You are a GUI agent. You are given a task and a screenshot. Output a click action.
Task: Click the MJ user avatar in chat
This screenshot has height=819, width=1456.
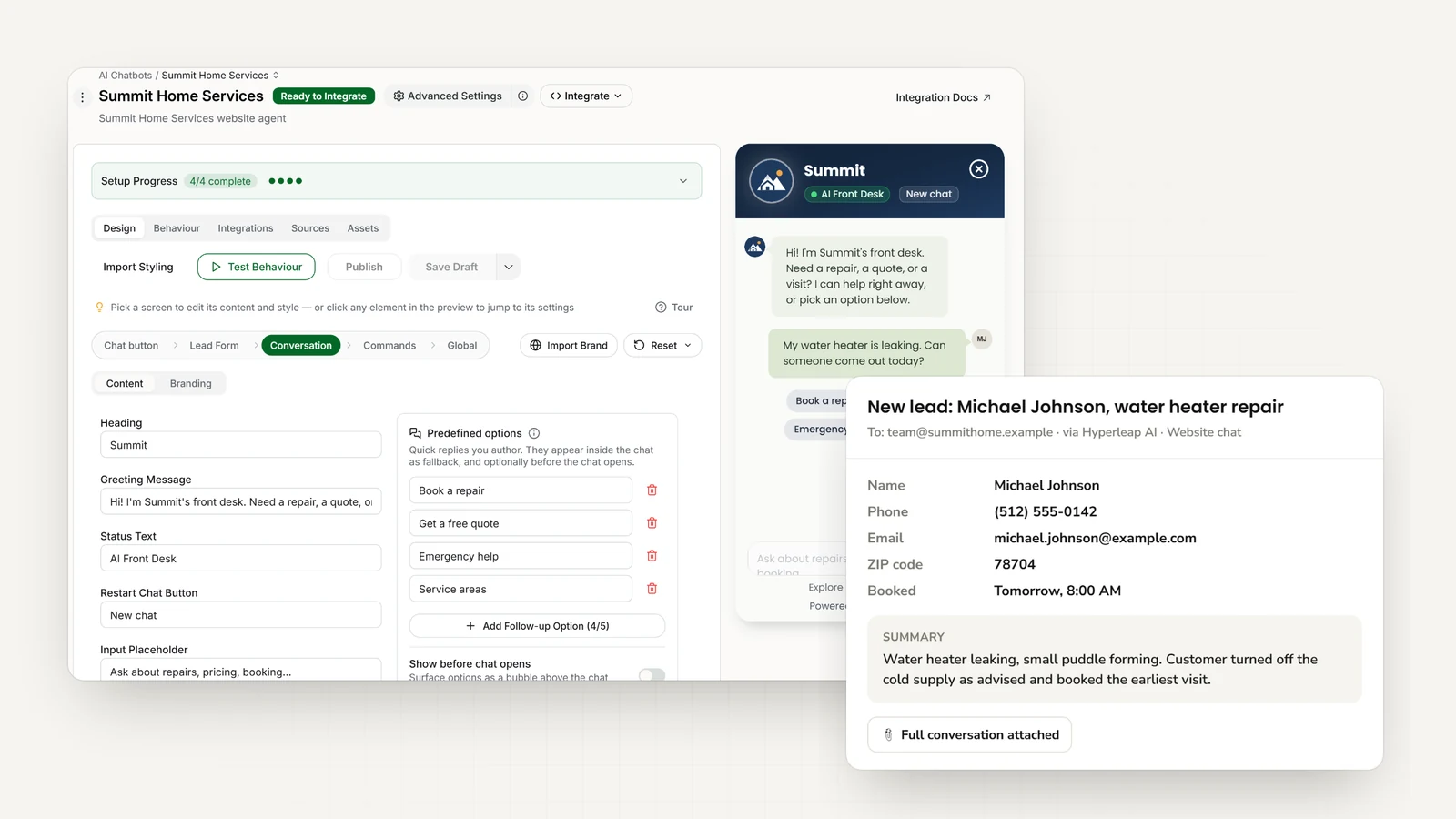click(982, 339)
